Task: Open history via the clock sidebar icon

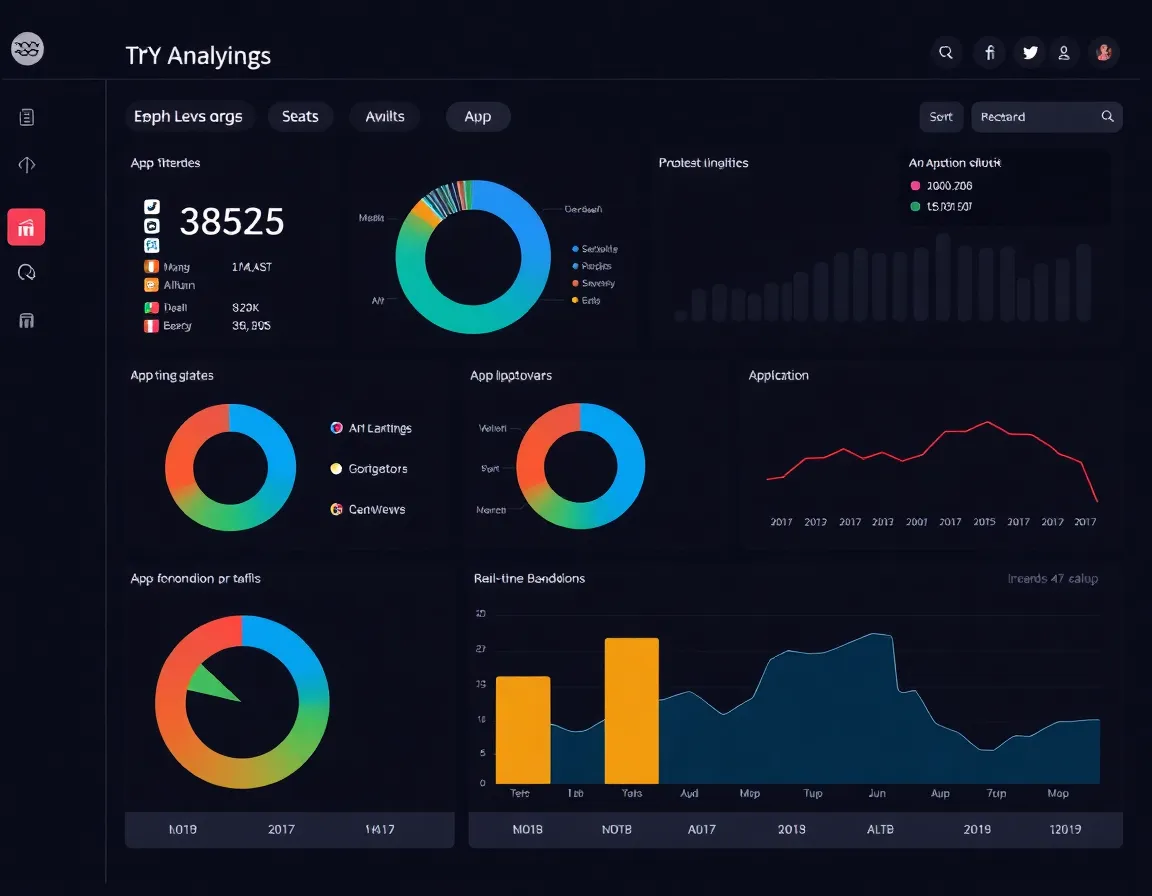Action: tap(26, 271)
